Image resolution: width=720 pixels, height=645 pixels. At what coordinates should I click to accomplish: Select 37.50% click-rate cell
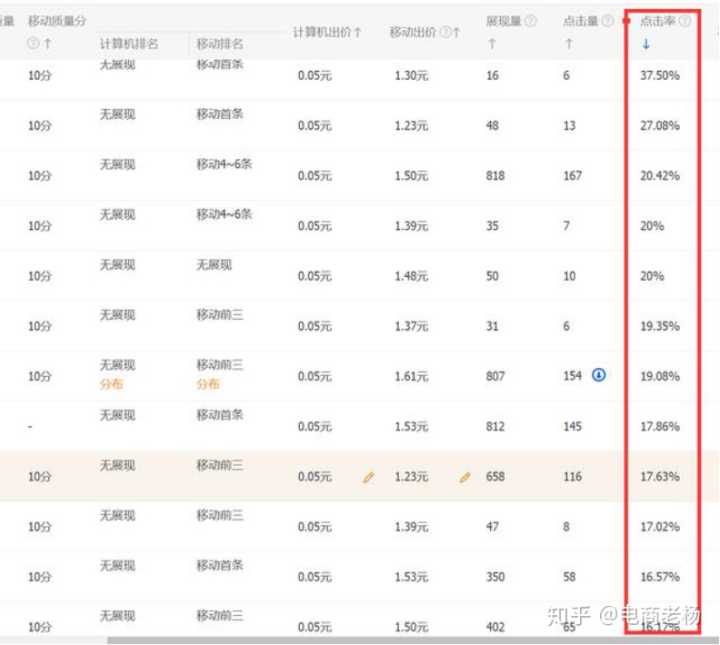tap(660, 75)
